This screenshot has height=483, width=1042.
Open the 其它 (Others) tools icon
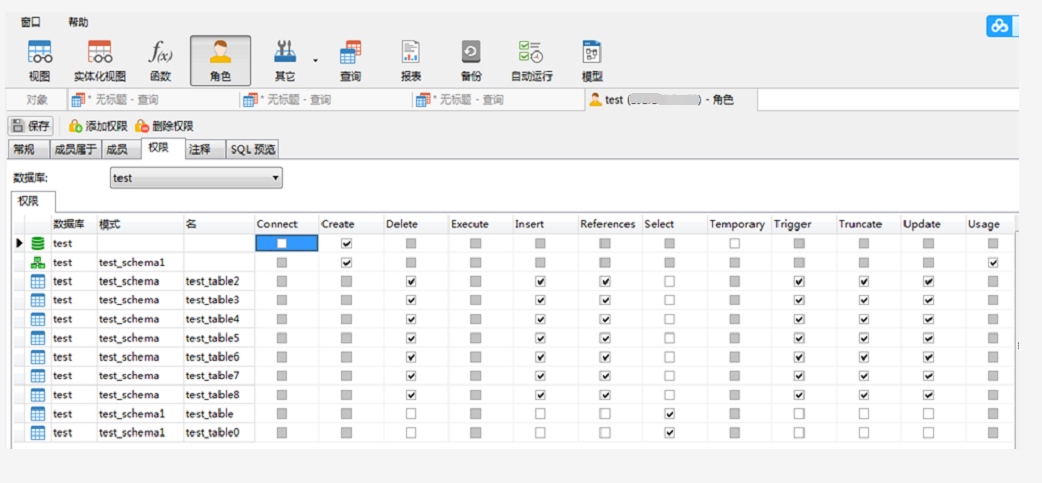(284, 61)
